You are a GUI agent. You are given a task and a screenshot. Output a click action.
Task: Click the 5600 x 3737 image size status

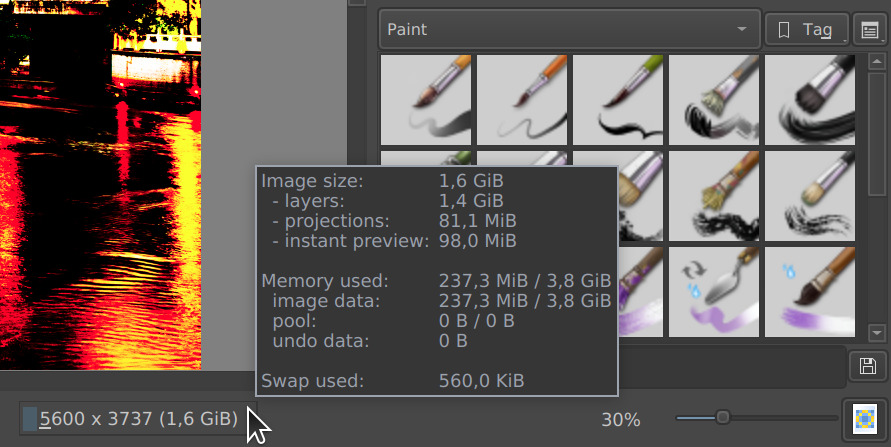[x=138, y=419]
